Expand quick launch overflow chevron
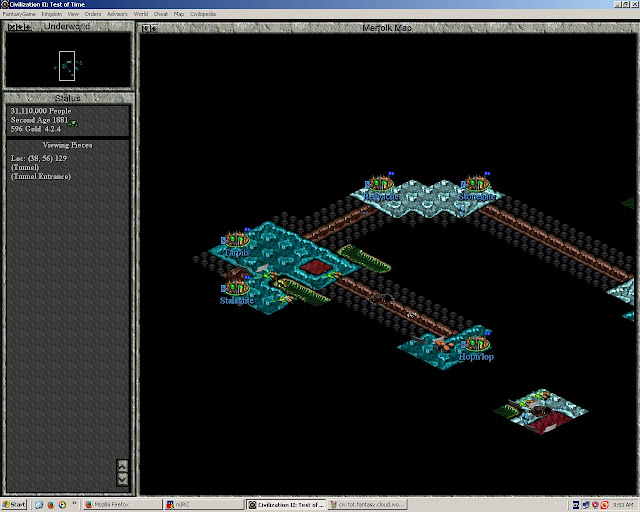This screenshot has width=640, height=512. pos(74,503)
